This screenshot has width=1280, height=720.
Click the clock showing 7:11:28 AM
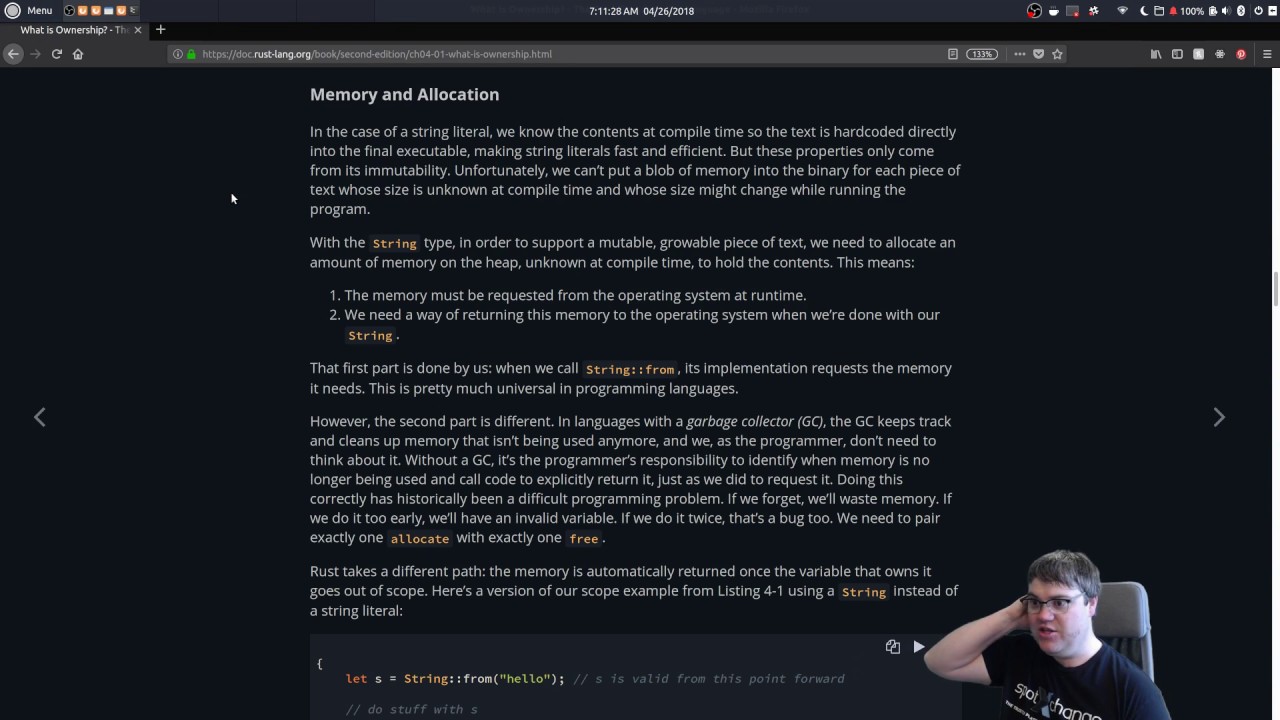(641, 11)
